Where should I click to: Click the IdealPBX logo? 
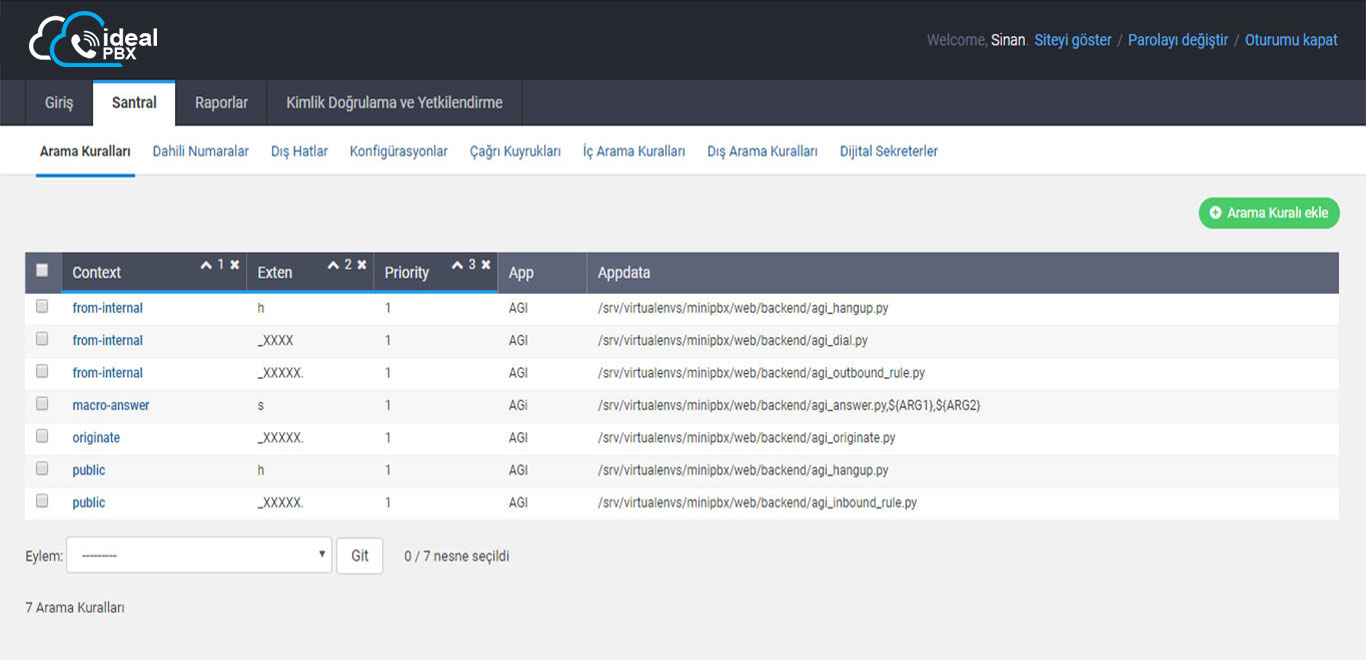point(93,40)
